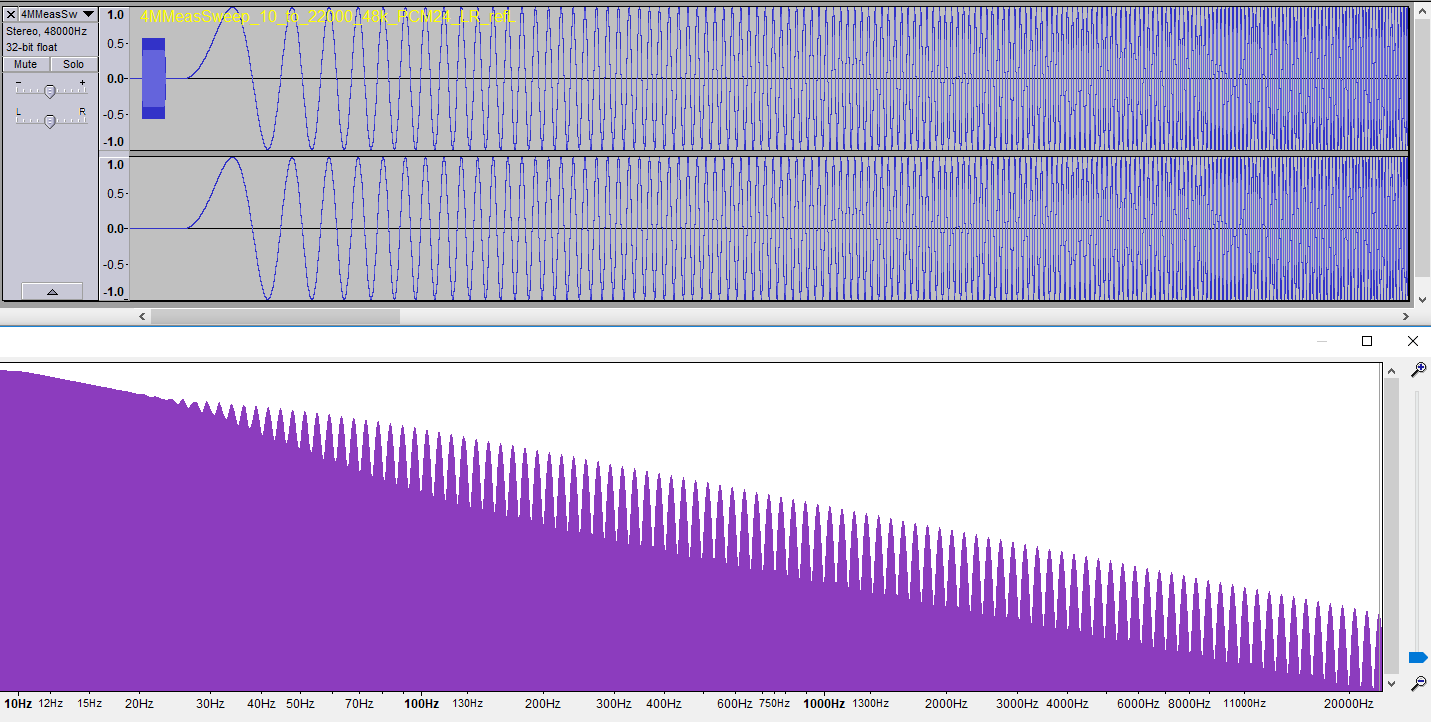
Task: Collapse the track with the triangle button
Action: pos(52,291)
